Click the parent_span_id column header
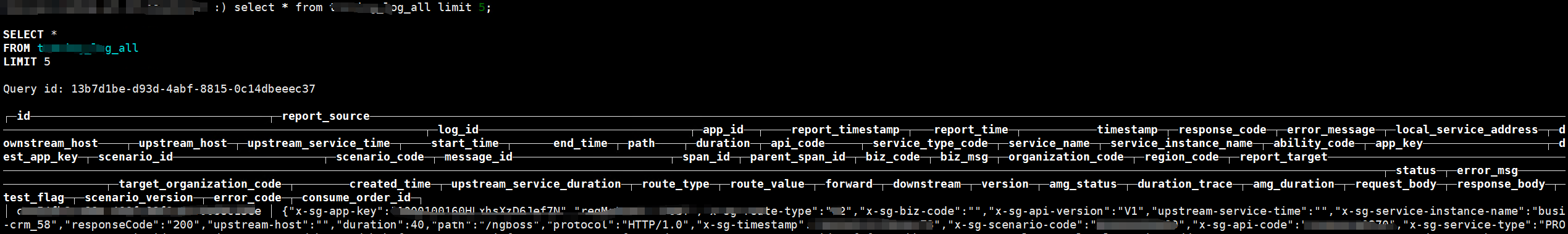Viewport: 1568px width, 234px height. 798,157
